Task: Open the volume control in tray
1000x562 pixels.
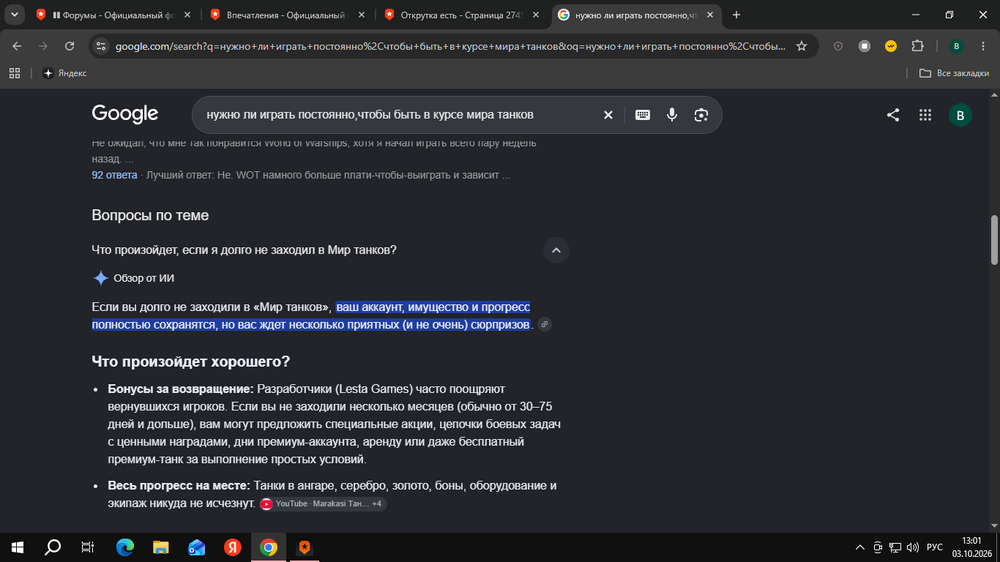Action: pos(913,547)
